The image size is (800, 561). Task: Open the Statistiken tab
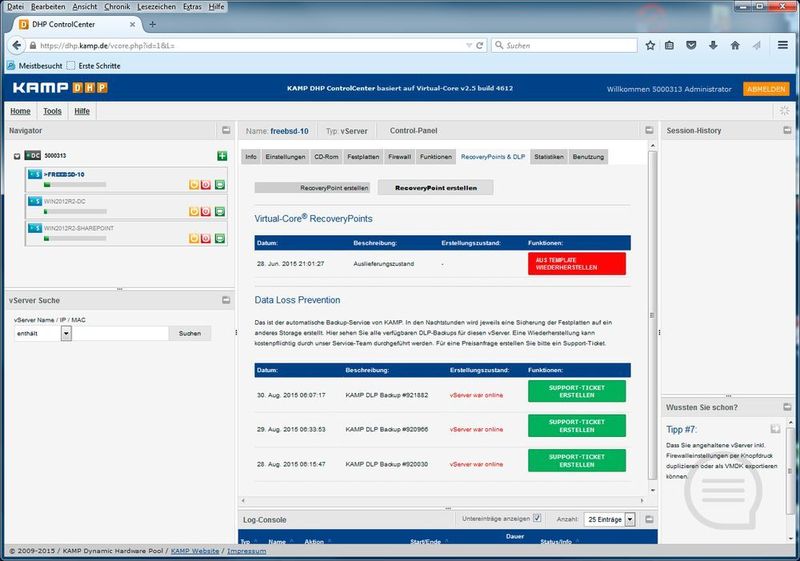point(549,157)
